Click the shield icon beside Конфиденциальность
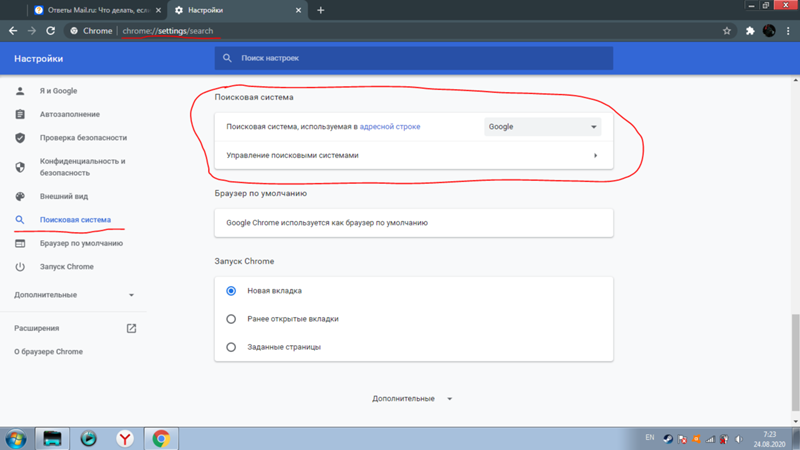The image size is (800, 450). coord(20,167)
